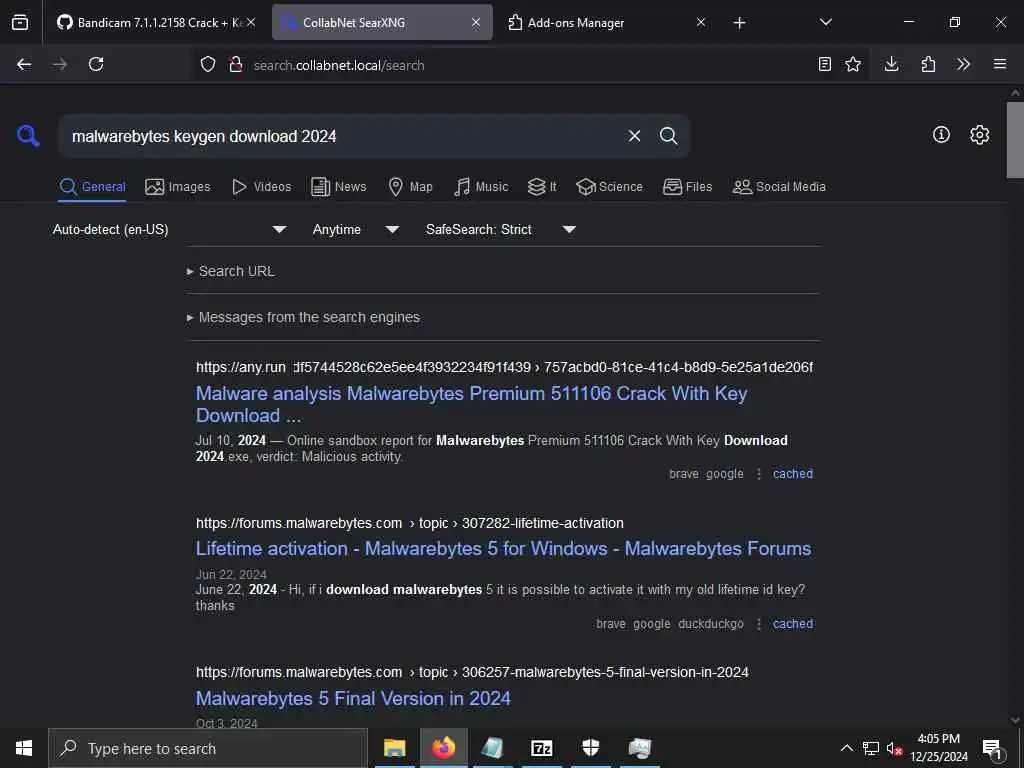Toggle reader view icon

[x=825, y=64]
